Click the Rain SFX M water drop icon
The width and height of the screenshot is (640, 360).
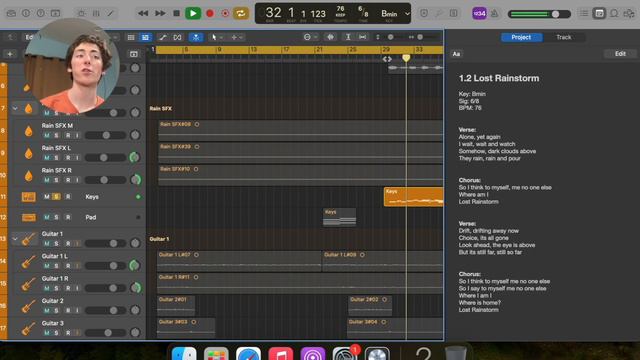click(29, 131)
